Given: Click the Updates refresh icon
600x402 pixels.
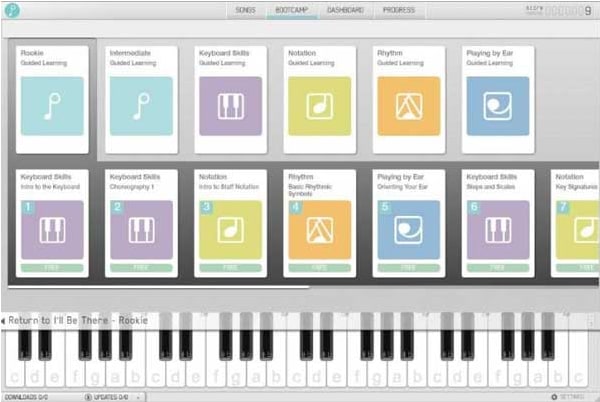Looking at the screenshot, I should 88,397.
